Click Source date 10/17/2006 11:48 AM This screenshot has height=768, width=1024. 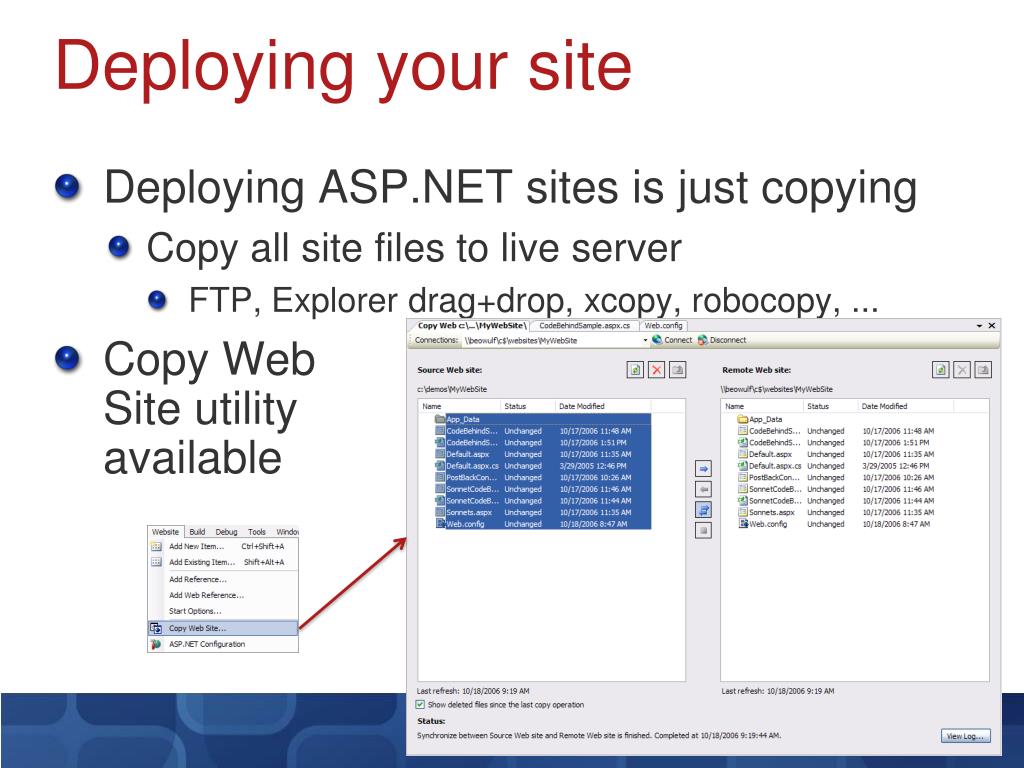click(595, 431)
